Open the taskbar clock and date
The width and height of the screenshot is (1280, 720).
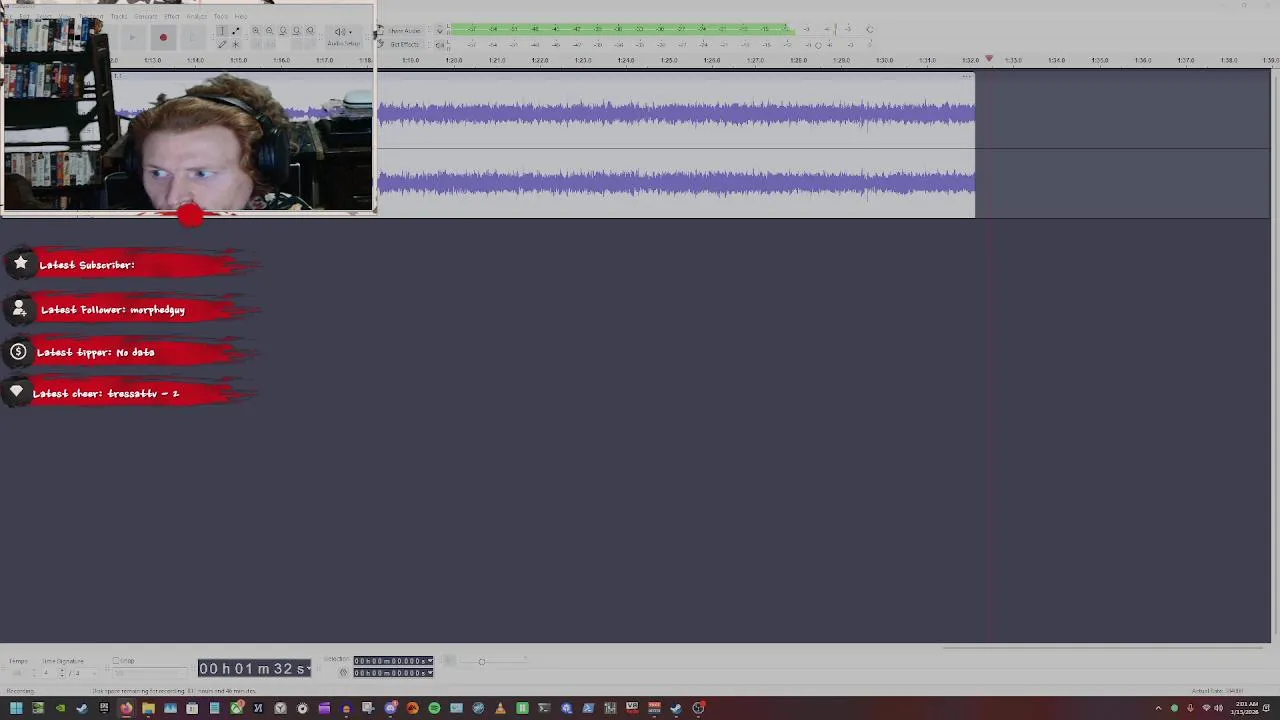click(x=1247, y=708)
